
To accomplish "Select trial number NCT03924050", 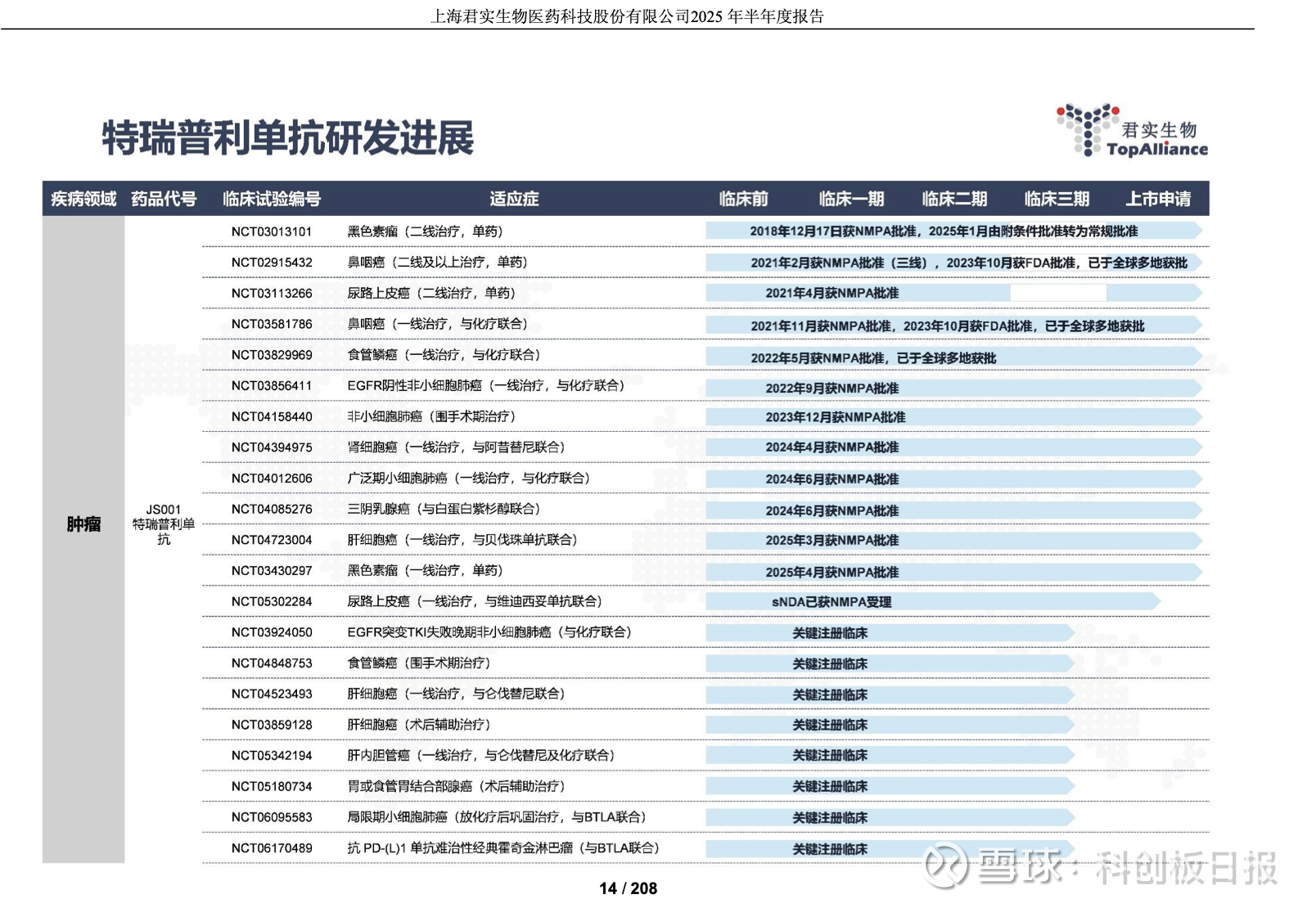I will [272, 632].
